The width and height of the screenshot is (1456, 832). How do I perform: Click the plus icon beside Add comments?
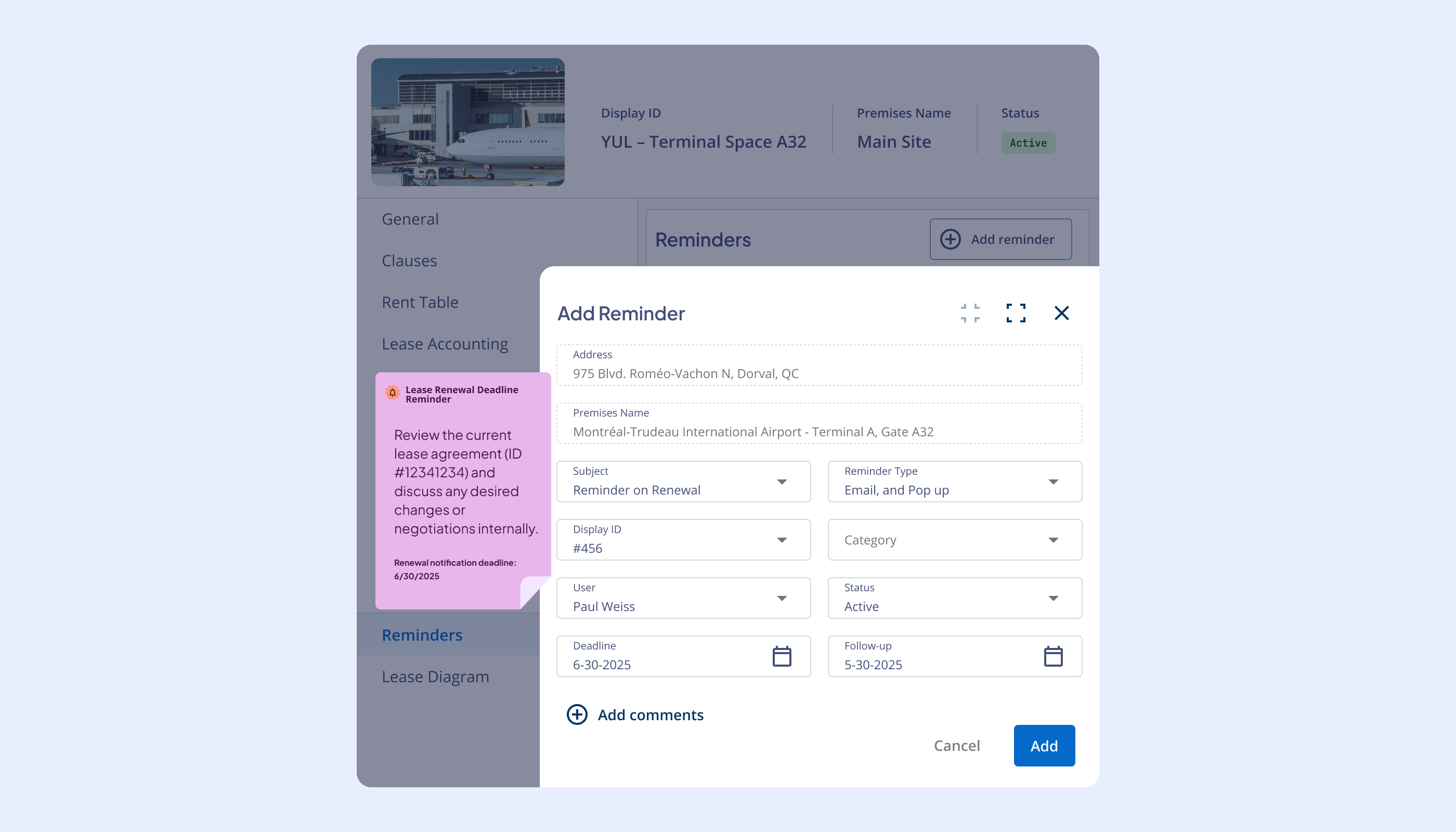pyautogui.click(x=577, y=715)
